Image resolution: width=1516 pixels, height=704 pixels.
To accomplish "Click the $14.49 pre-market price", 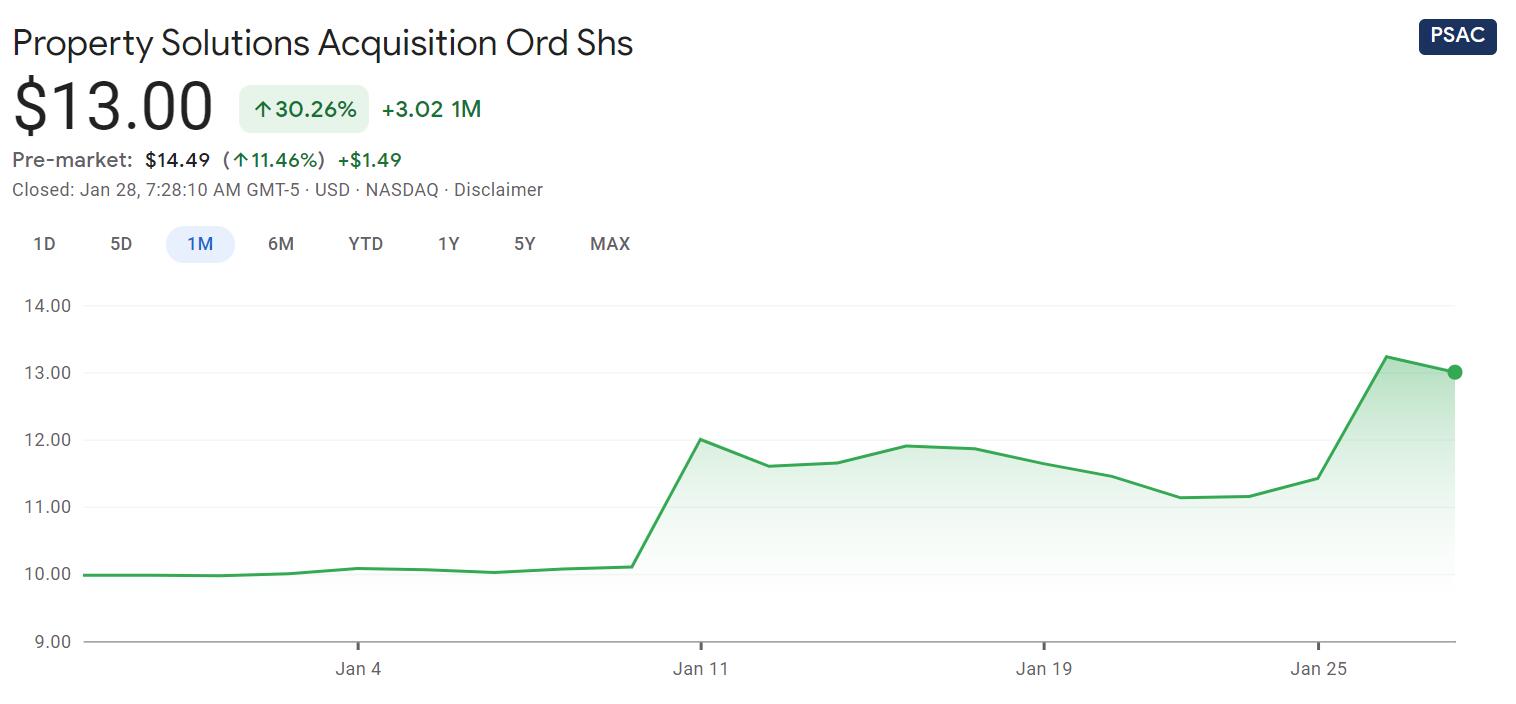I will coord(177,160).
